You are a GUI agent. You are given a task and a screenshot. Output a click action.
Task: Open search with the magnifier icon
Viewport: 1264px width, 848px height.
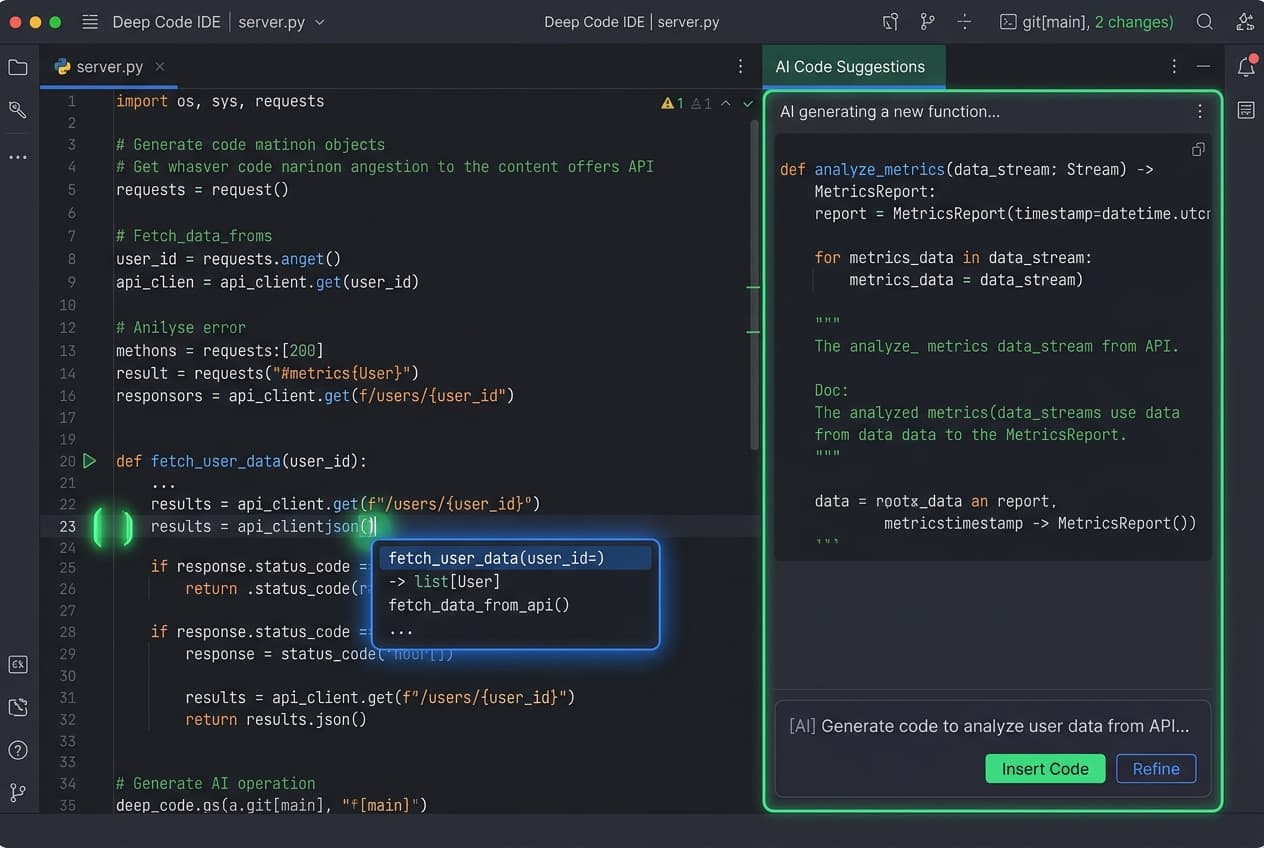point(1205,22)
